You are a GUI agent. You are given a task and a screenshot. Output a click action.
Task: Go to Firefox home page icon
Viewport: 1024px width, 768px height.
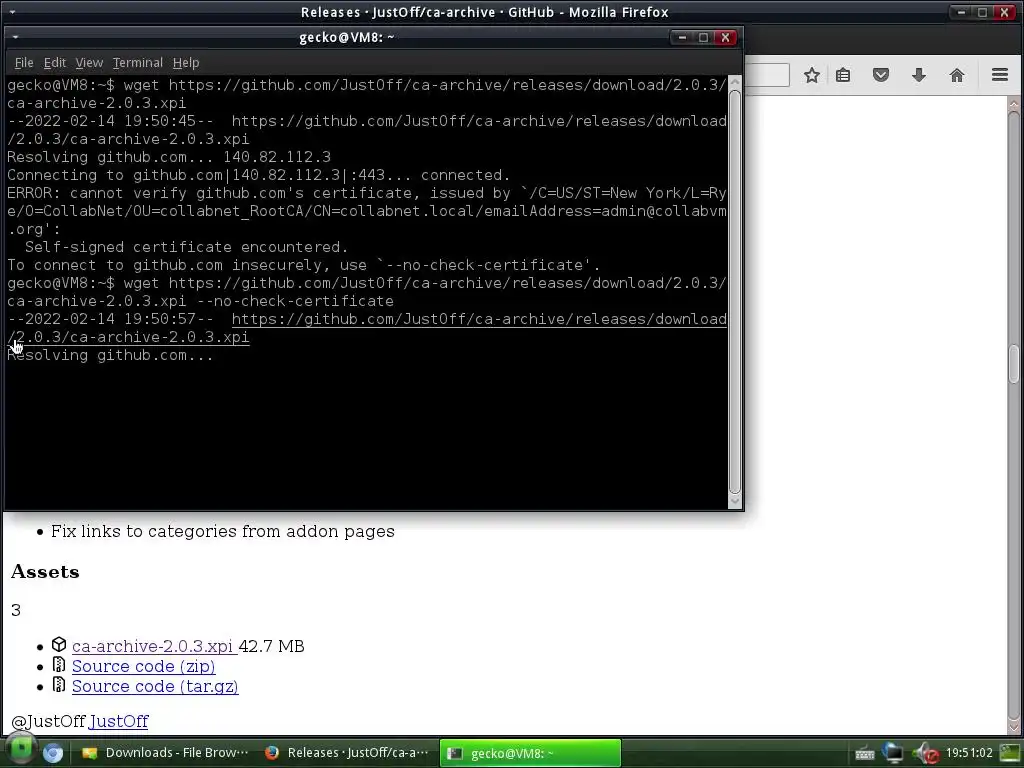tap(957, 75)
